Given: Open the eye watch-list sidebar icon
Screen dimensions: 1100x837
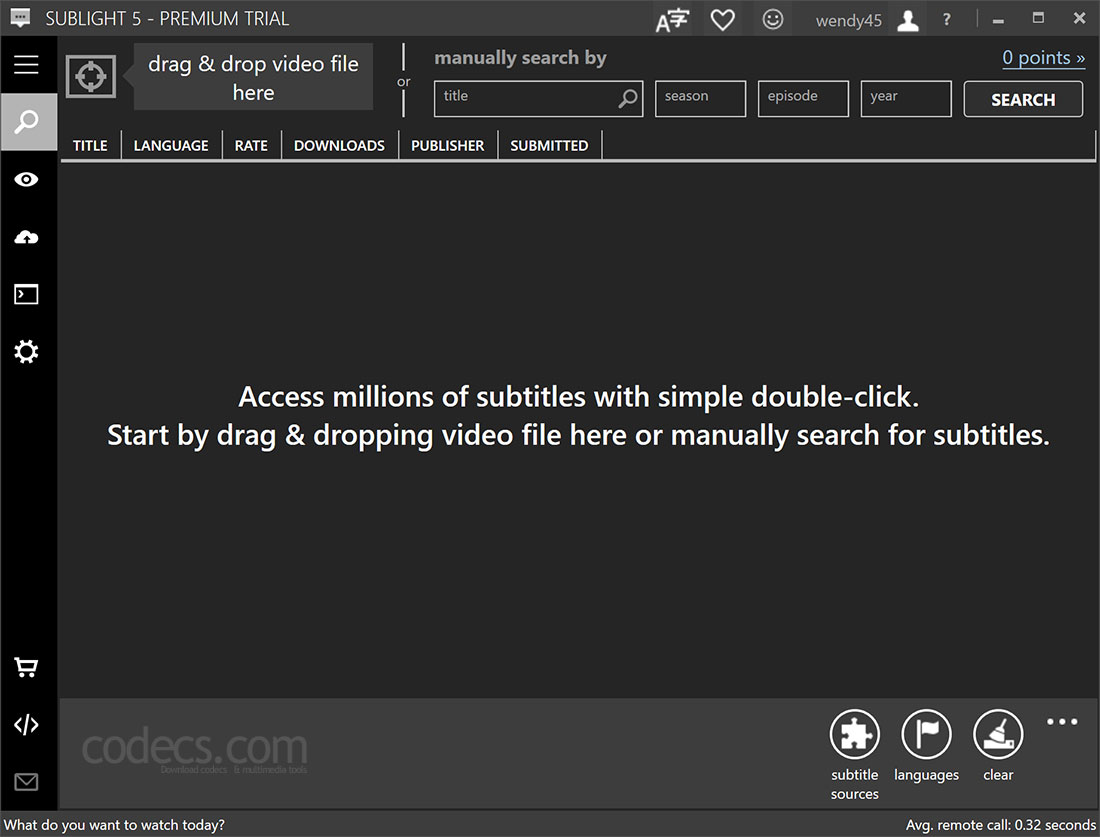Looking at the screenshot, I should (x=27, y=180).
